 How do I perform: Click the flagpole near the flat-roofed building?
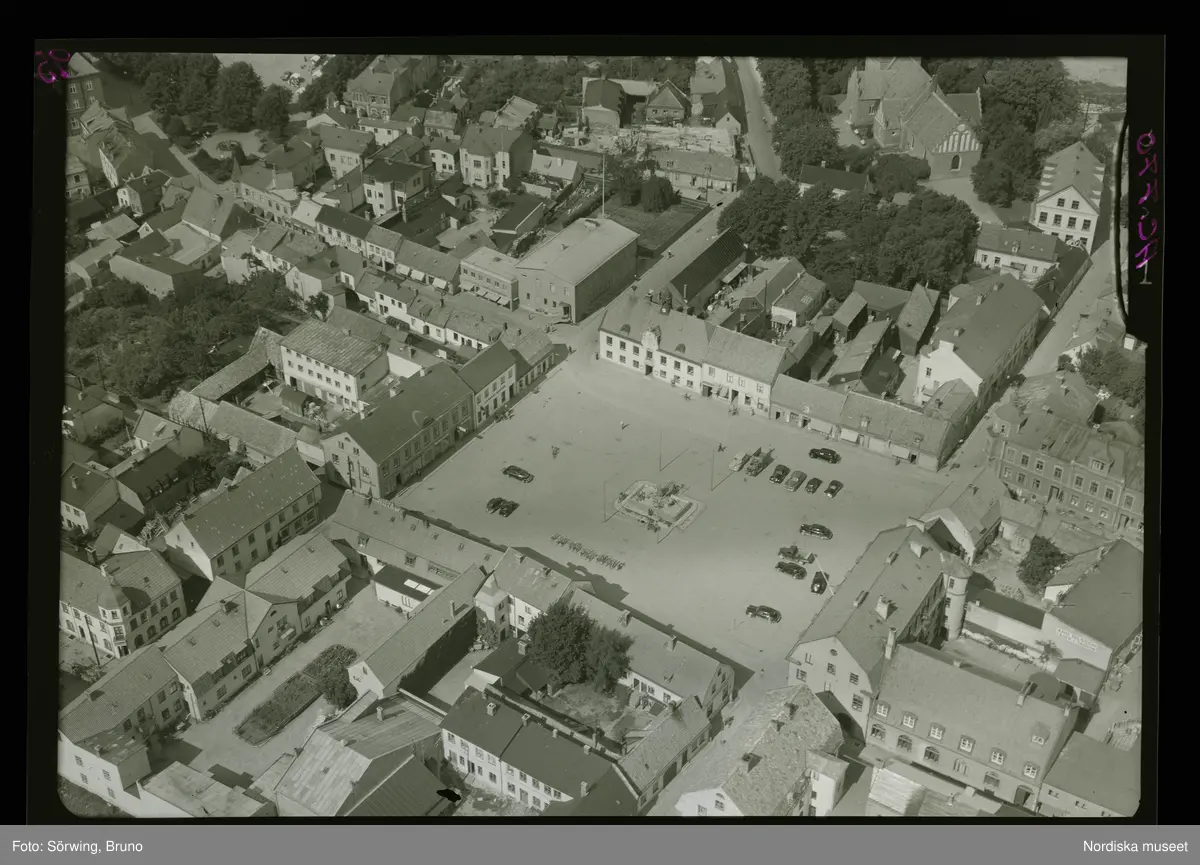(x=602, y=184)
